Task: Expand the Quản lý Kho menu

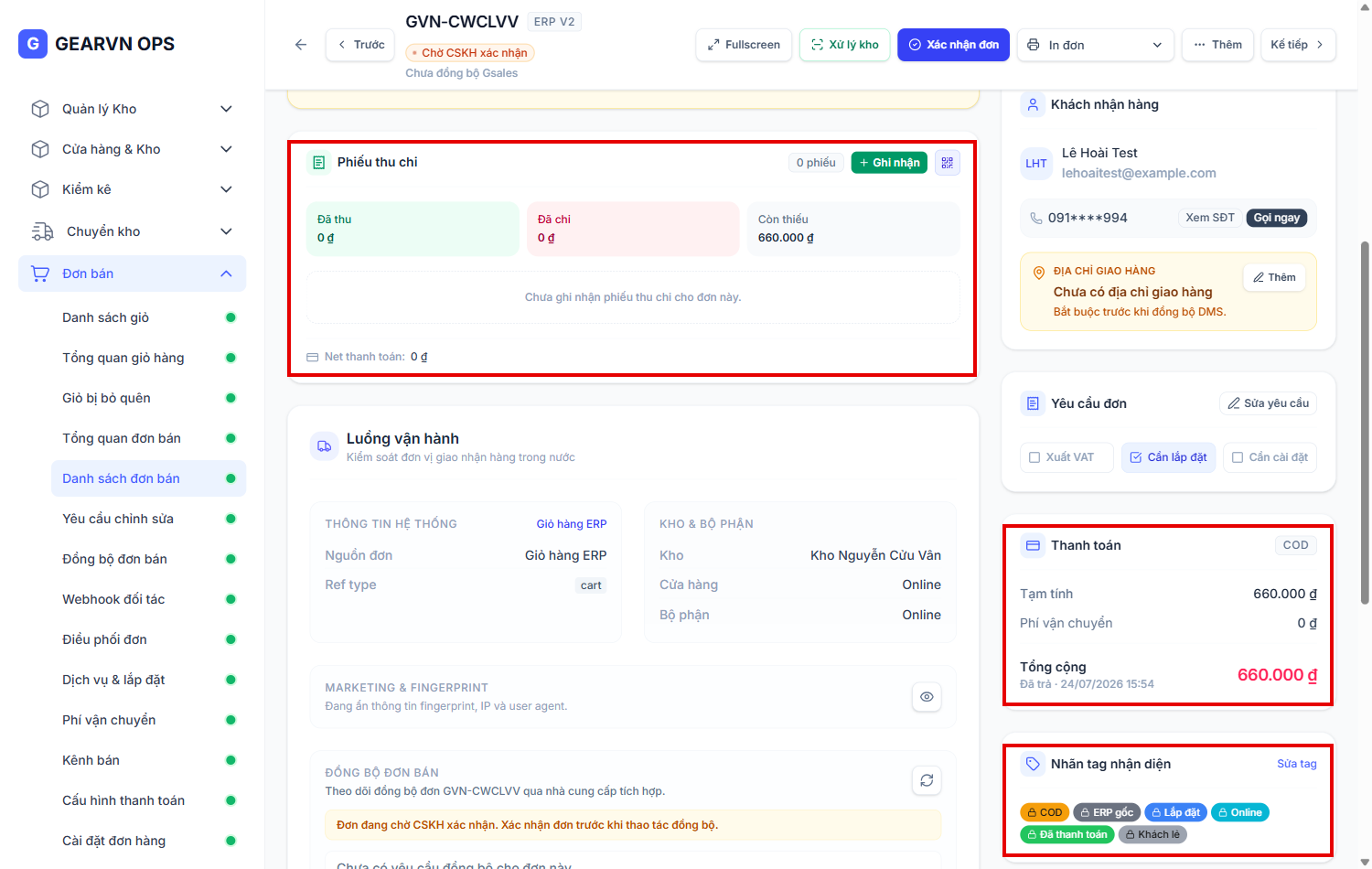Action: [132, 109]
